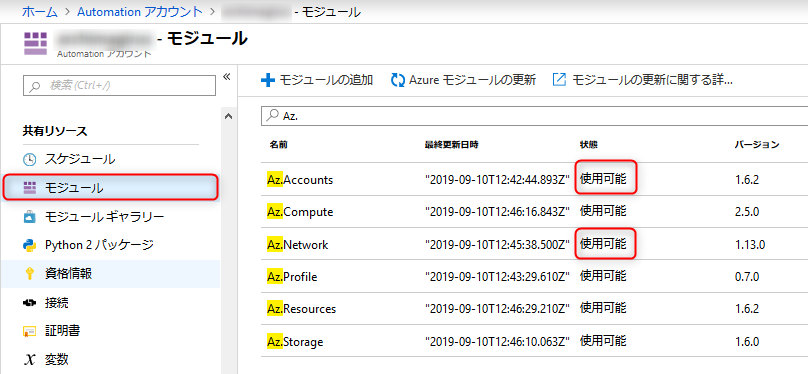This screenshot has width=808, height=374.
Task: Click the purple modules icon in sidebar
Action: [30, 188]
